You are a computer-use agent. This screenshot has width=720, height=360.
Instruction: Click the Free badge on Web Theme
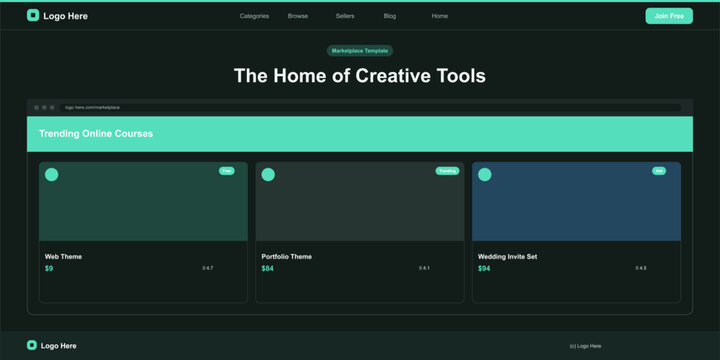coord(227,171)
